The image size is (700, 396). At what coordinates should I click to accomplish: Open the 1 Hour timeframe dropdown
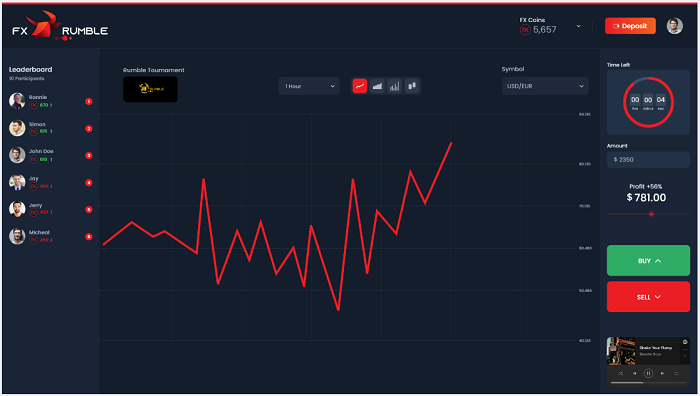point(309,86)
